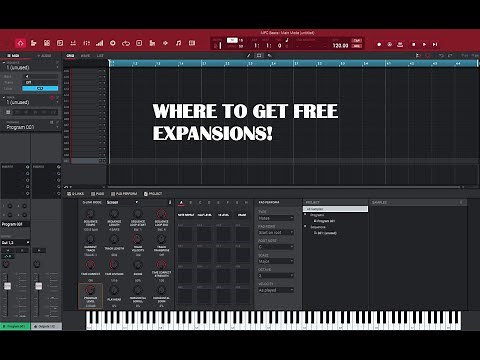Viewport: 480px width, 360px height.
Task: Open the Out 1,2 routing dropdown
Action: pyautogui.click(x=16, y=242)
